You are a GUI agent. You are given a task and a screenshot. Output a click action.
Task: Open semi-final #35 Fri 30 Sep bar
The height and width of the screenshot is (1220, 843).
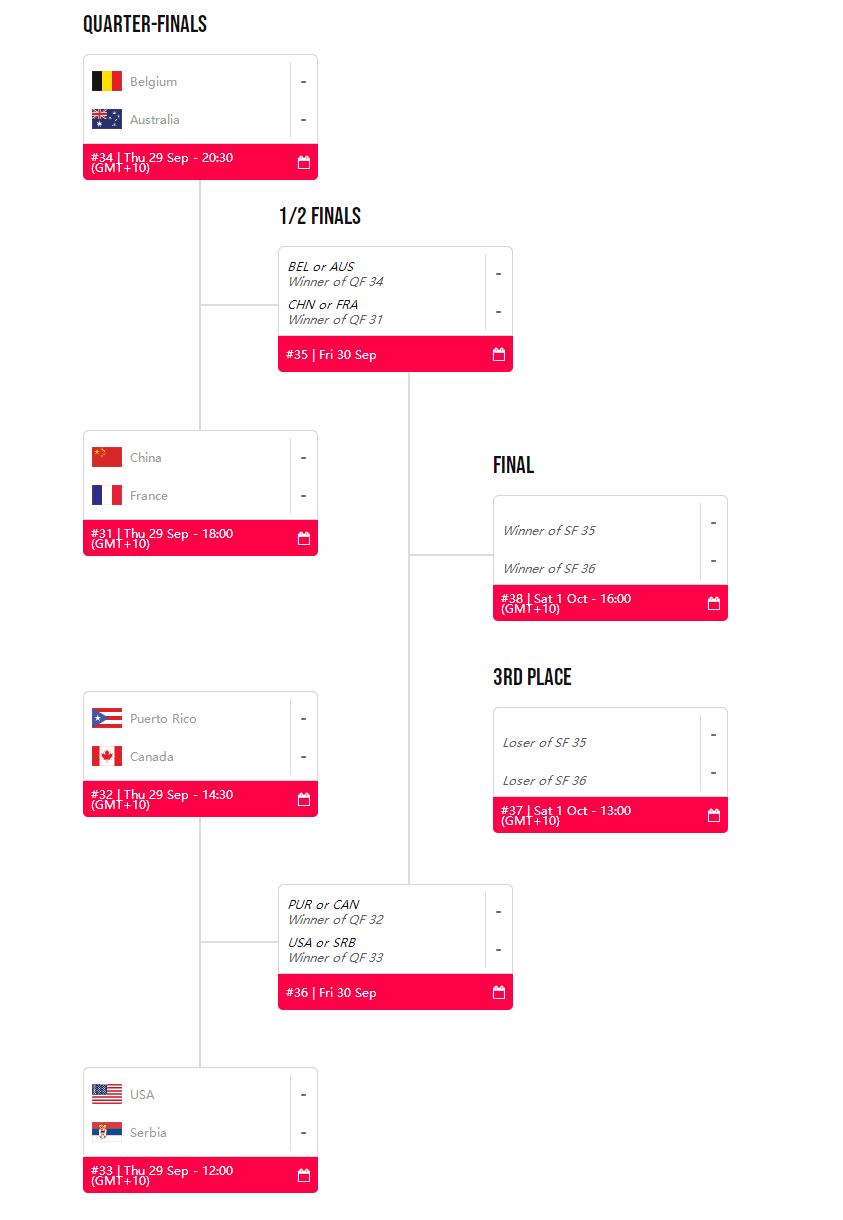tap(380, 354)
